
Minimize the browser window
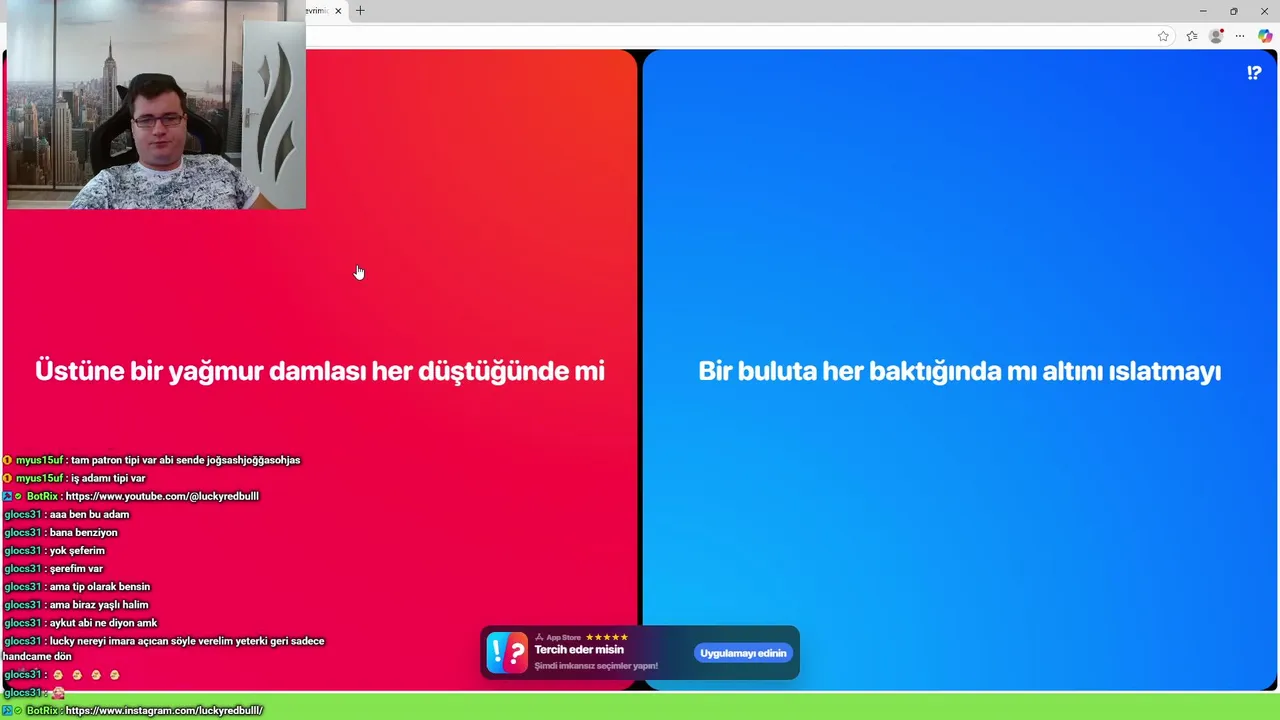click(1202, 11)
